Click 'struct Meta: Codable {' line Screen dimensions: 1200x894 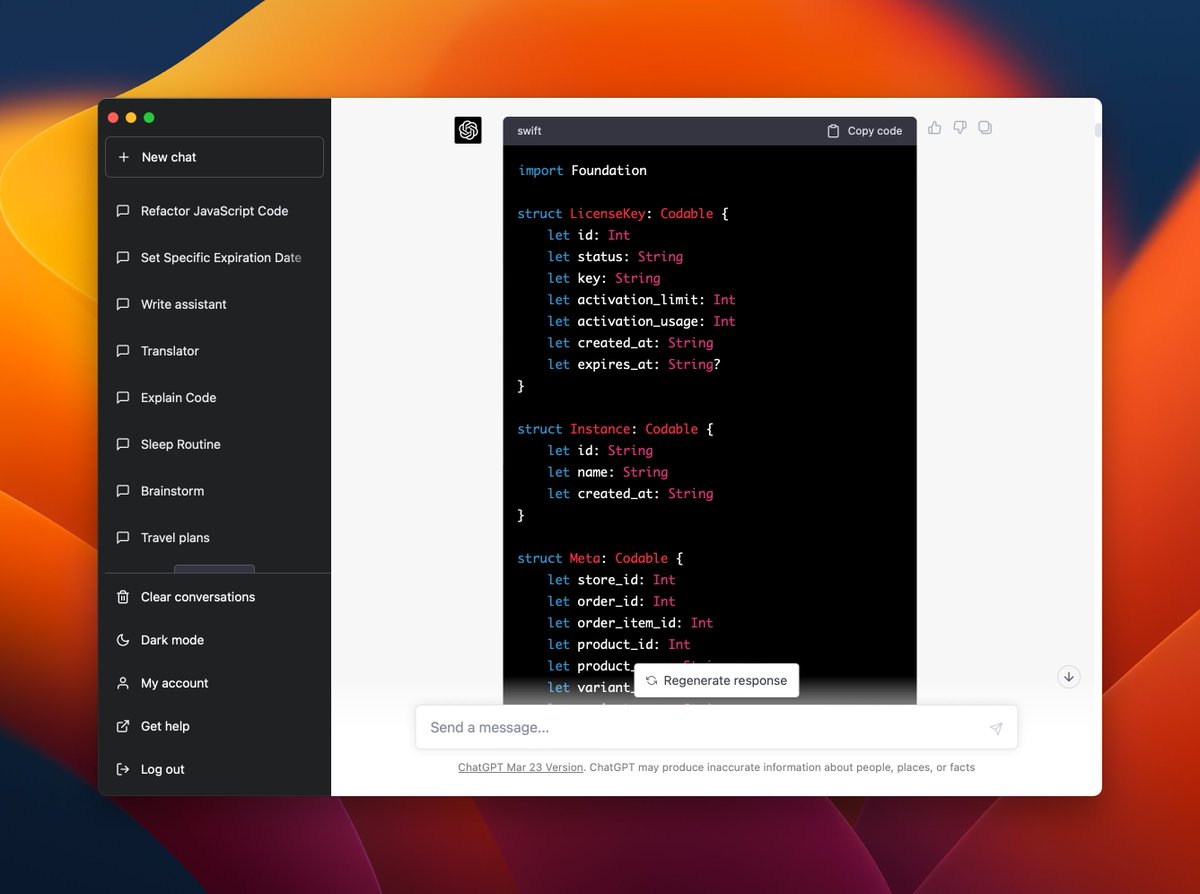tap(600, 558)
